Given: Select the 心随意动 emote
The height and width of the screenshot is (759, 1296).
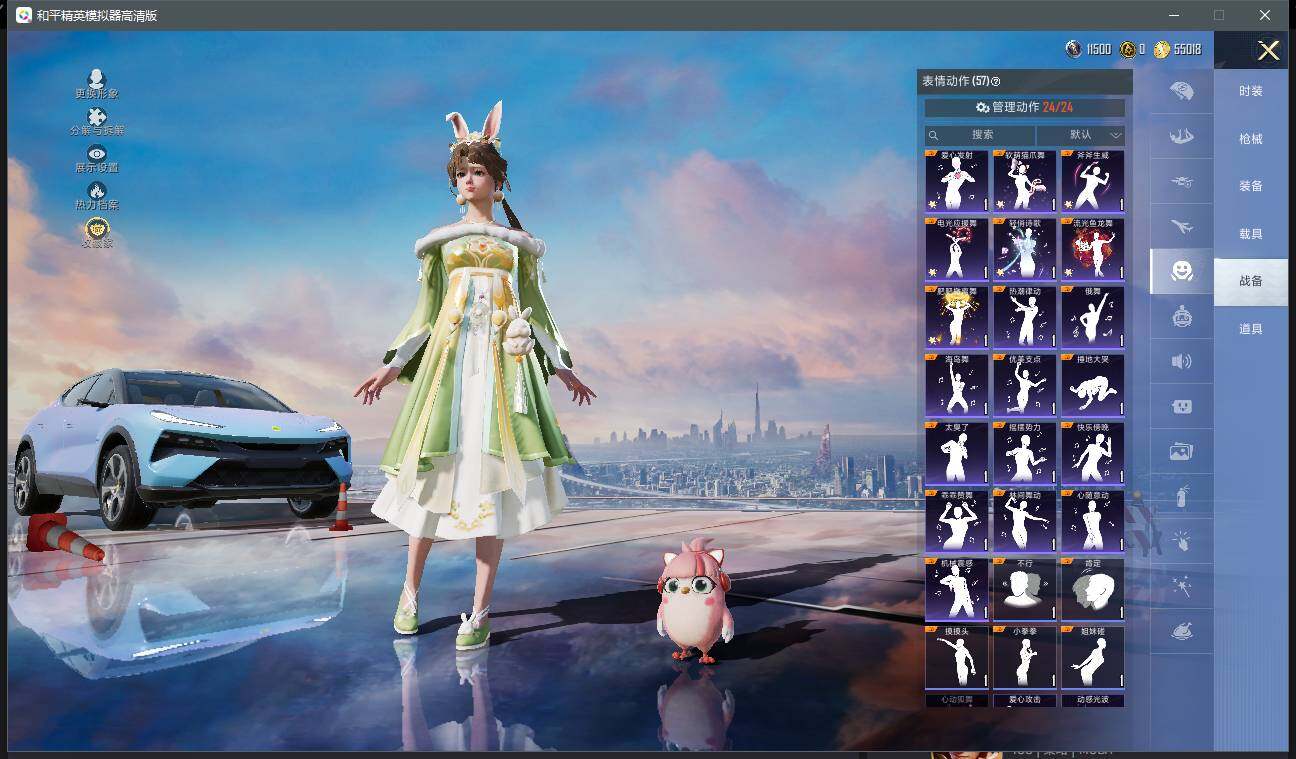Looking at the screenshot, I should 1093,521.
